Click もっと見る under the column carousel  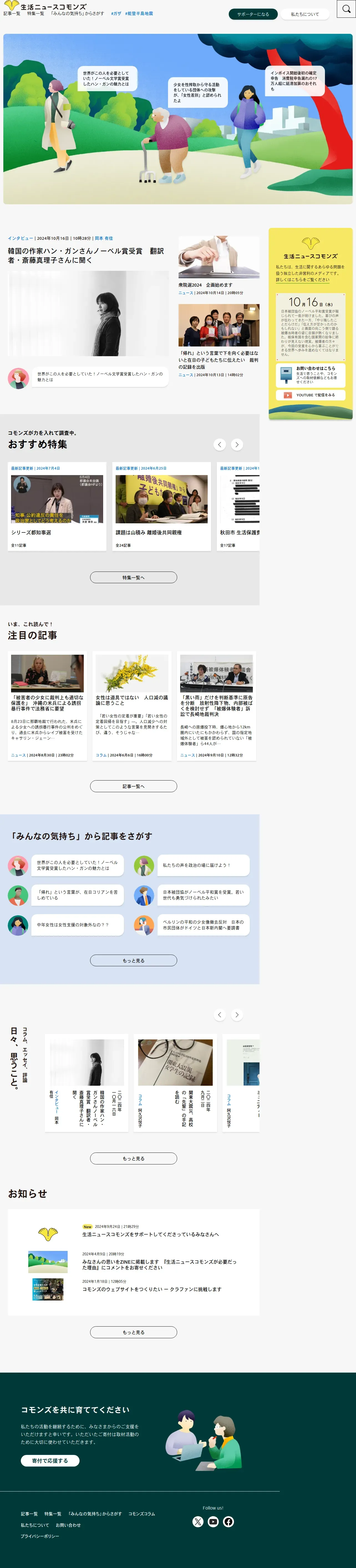click(133, 1159)
